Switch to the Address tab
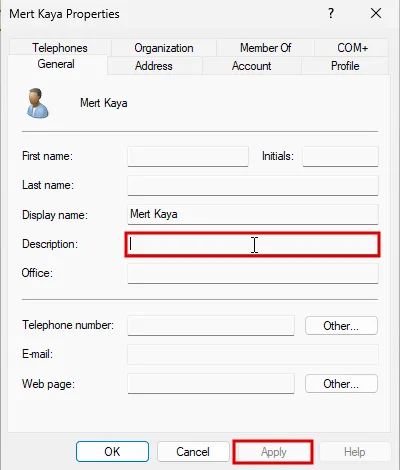The image size is (400, 470). click(154, 66)
